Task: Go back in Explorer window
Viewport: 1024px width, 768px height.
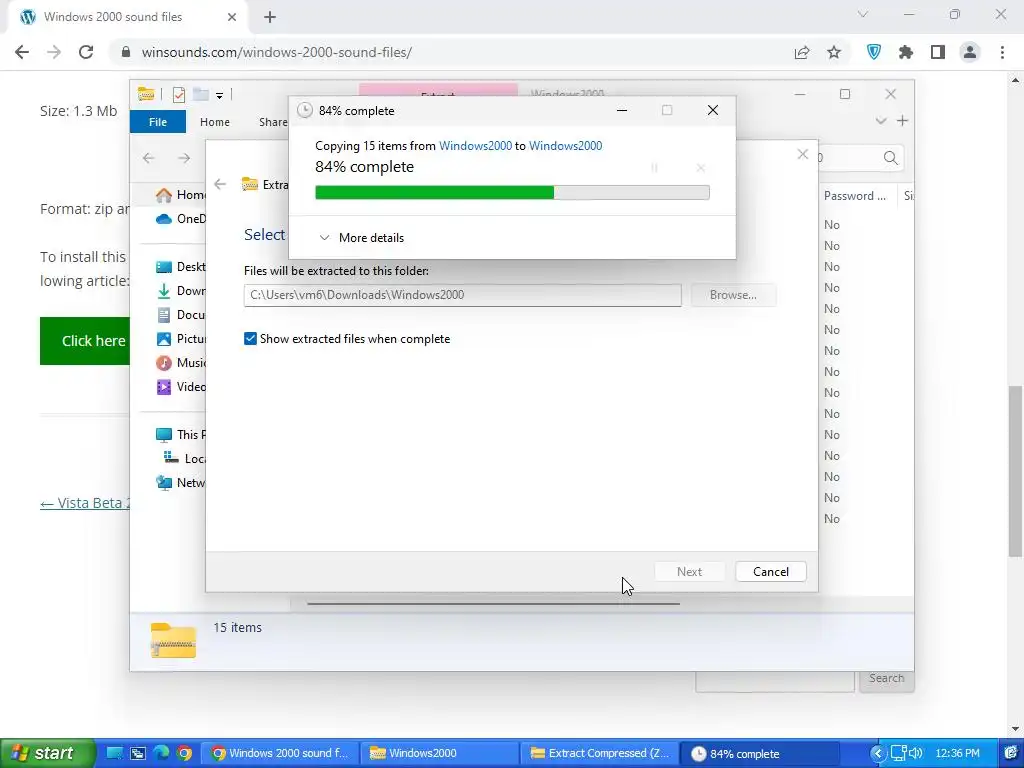Action: point(149,158)
